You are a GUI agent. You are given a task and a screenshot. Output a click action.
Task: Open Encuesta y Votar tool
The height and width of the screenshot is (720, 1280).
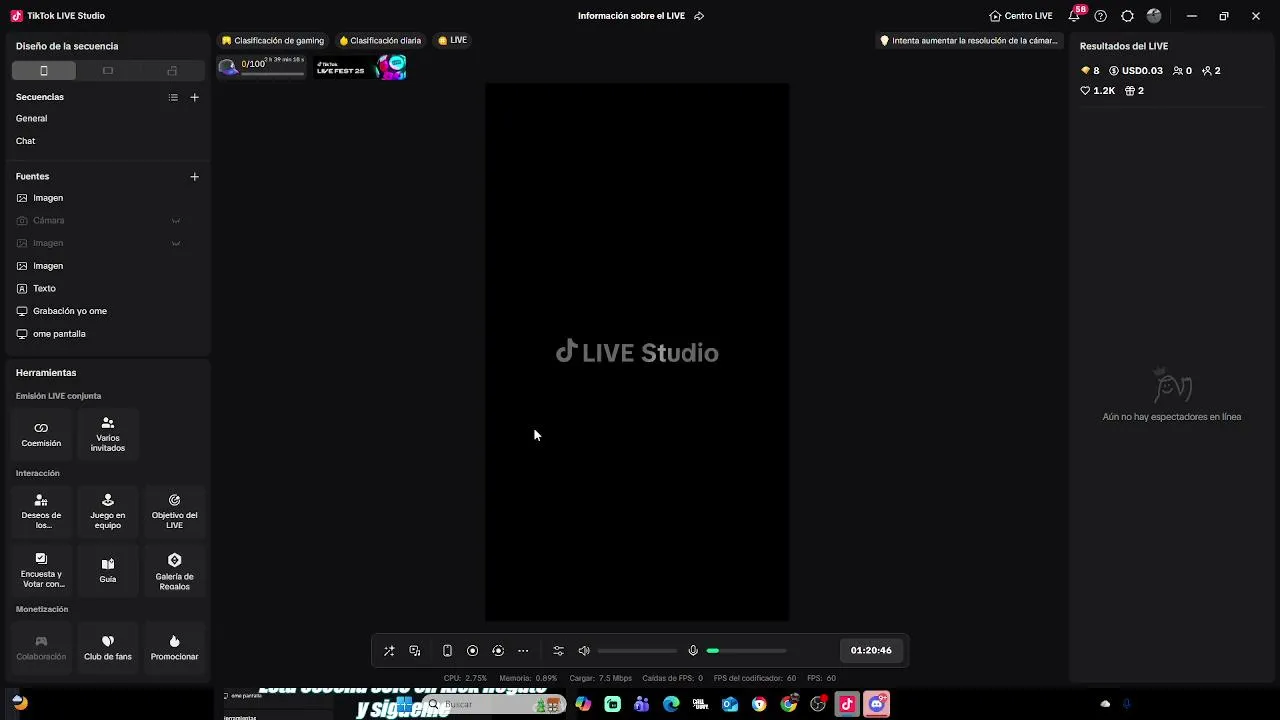41,570
